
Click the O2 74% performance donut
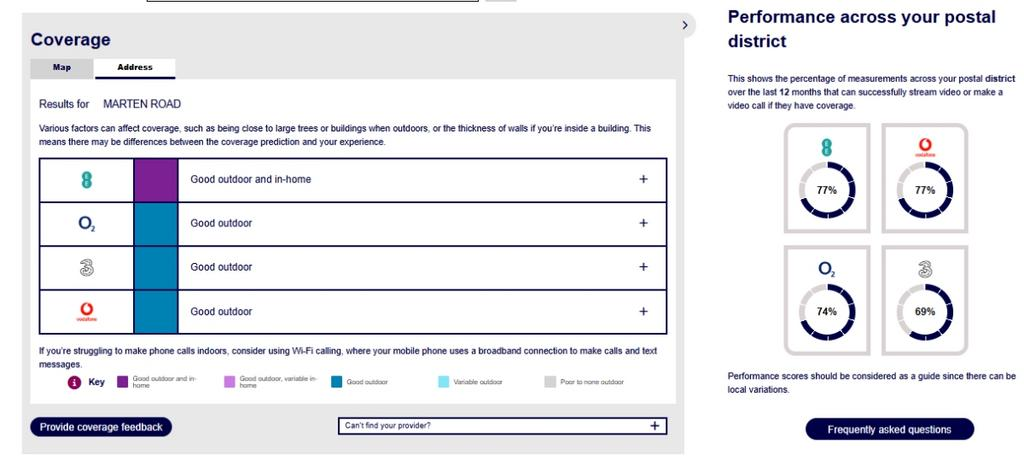point(826,311)
